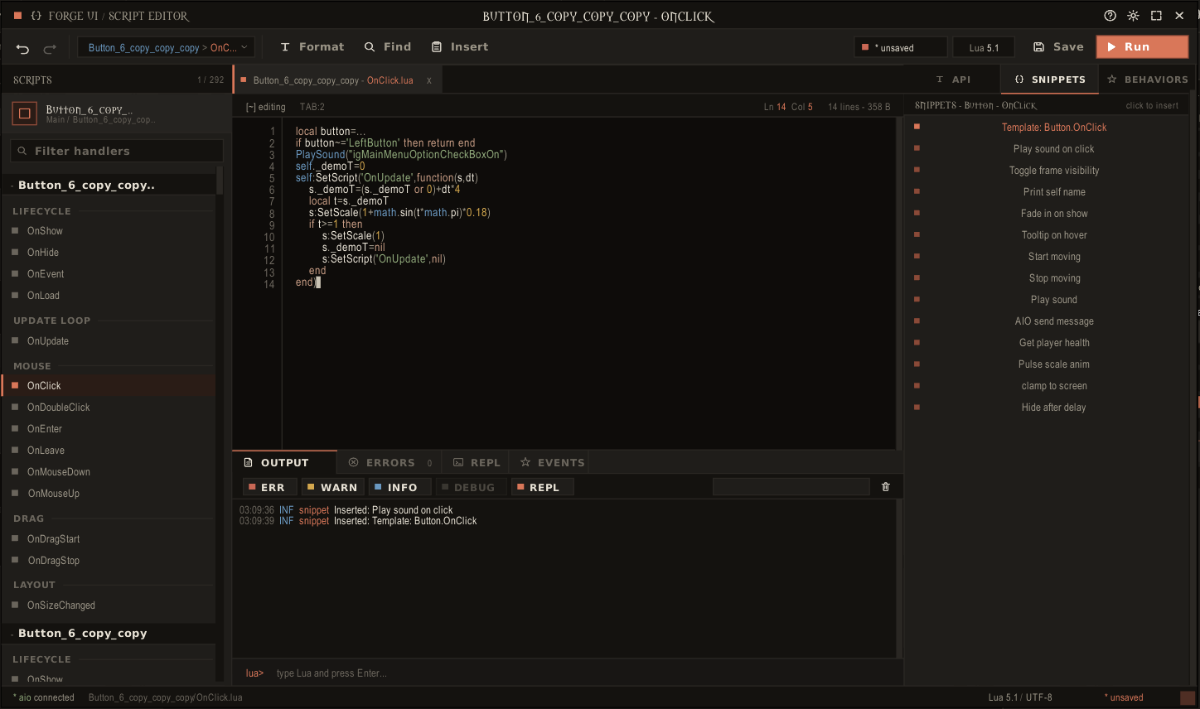Toggle the REPL log filter
The image size is (1200, 709).
(542, 487)
